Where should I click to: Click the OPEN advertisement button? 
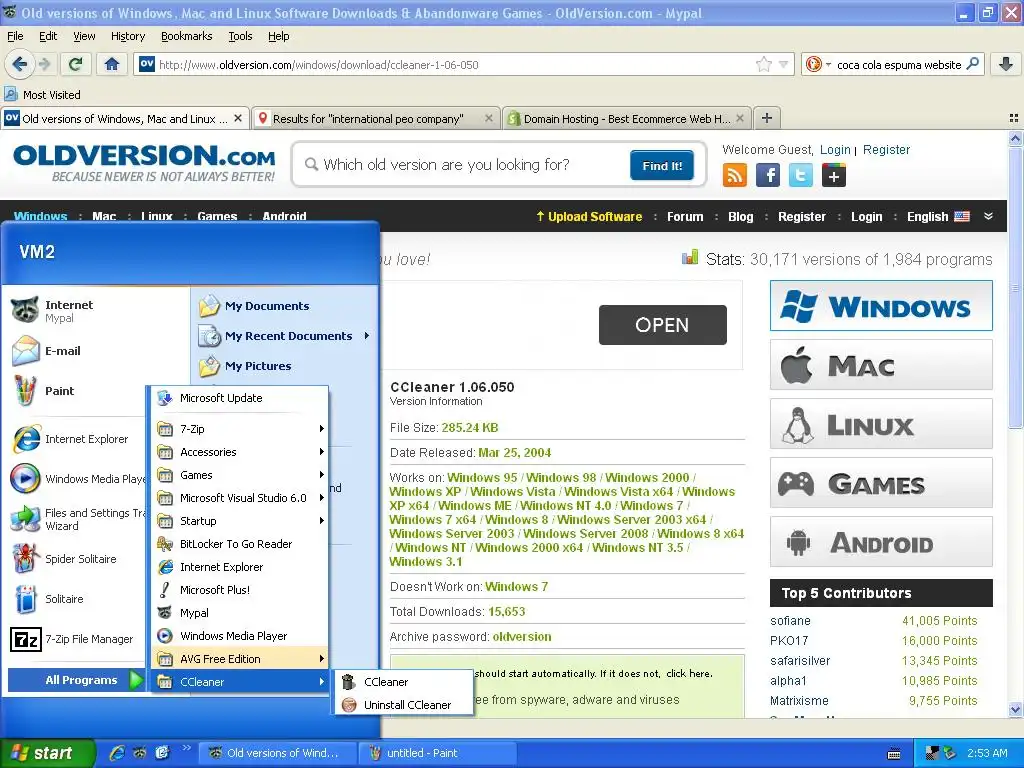(x=662, y=325)
